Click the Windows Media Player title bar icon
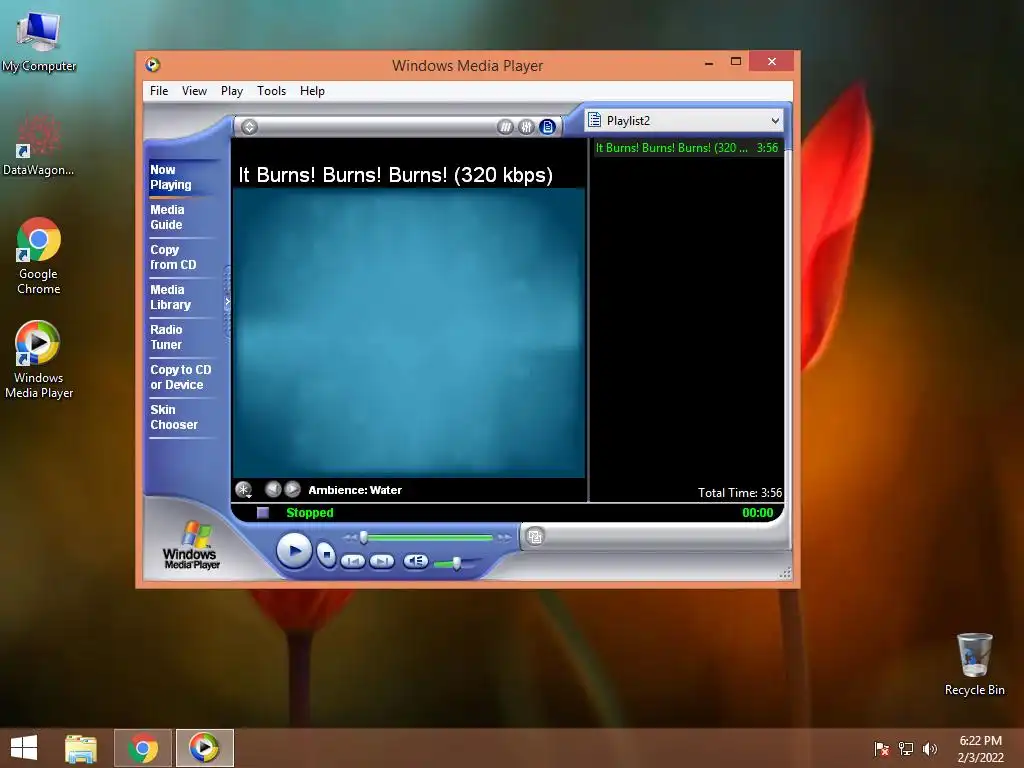1024x768 pixels. point(153,65)
